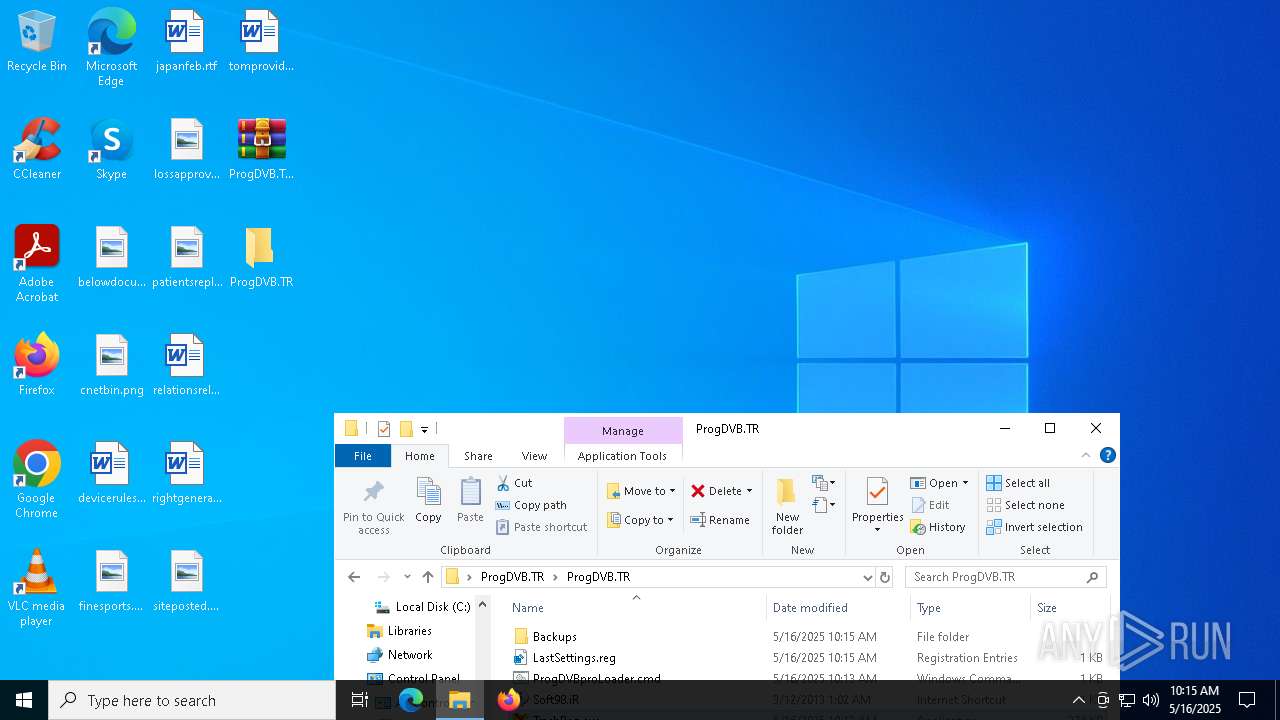Expand the address bar history dropdown
Screen dimensions: 1280x720
point(867,577)
